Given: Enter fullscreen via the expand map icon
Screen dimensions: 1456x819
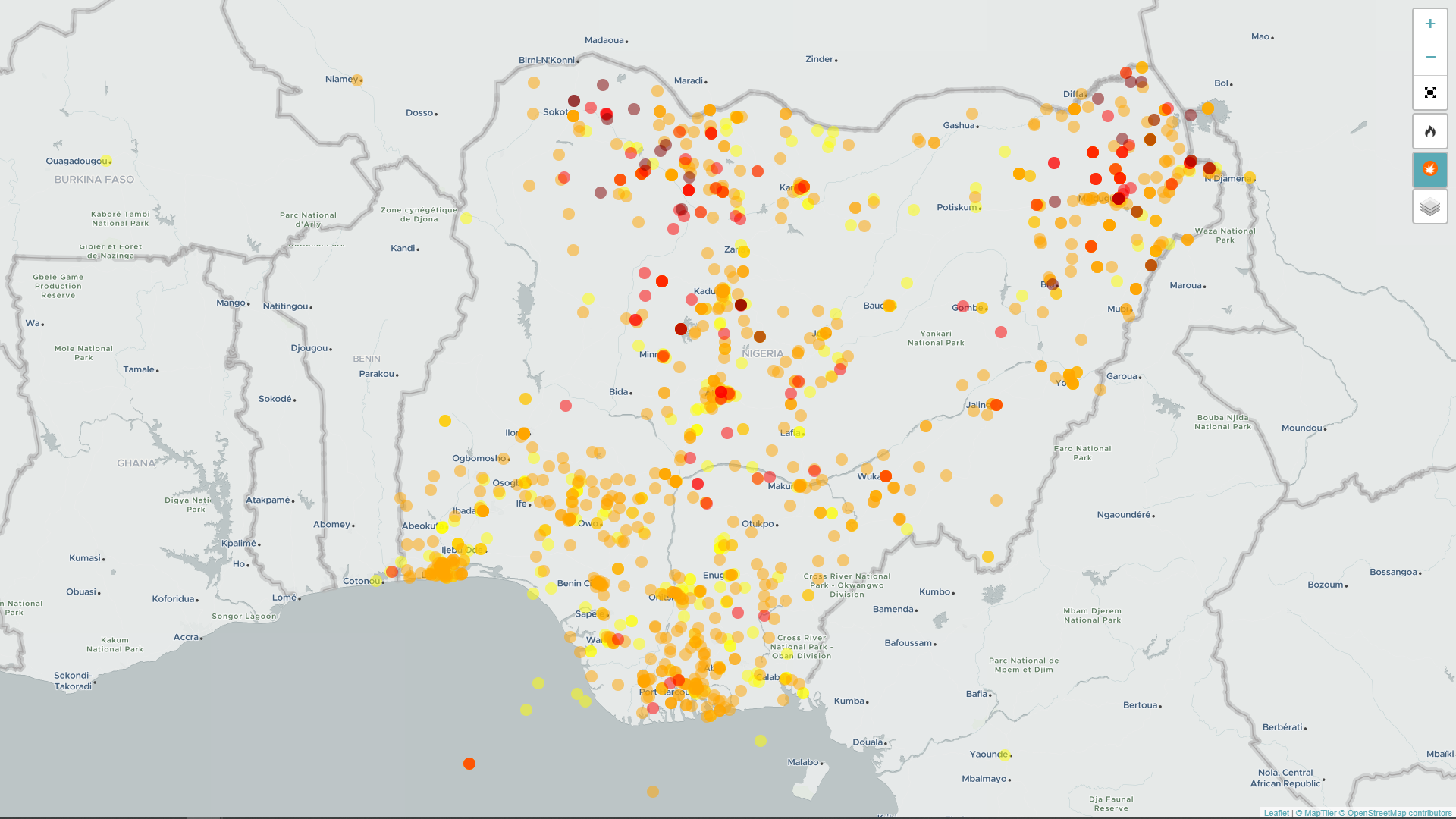Looking at the screenshot, I should click(1430, 93).
